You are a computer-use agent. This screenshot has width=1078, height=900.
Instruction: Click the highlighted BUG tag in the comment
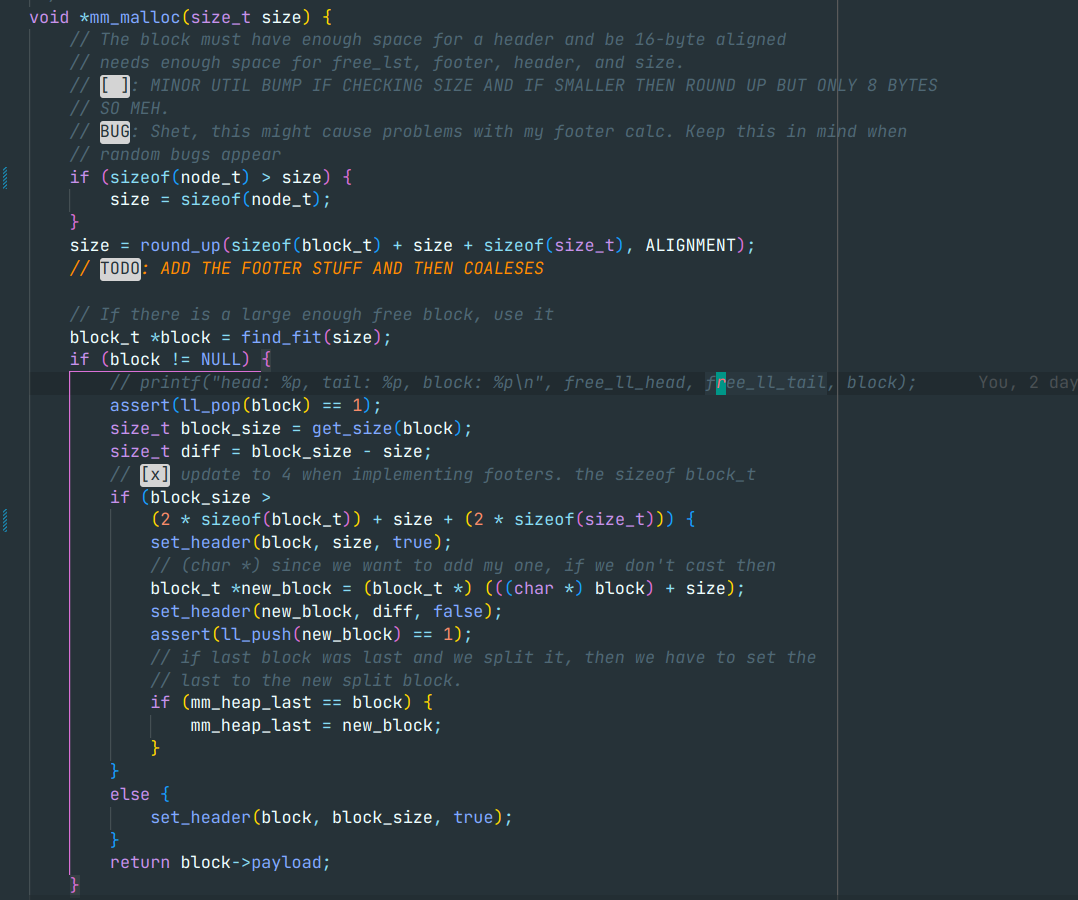click(115, 131)
